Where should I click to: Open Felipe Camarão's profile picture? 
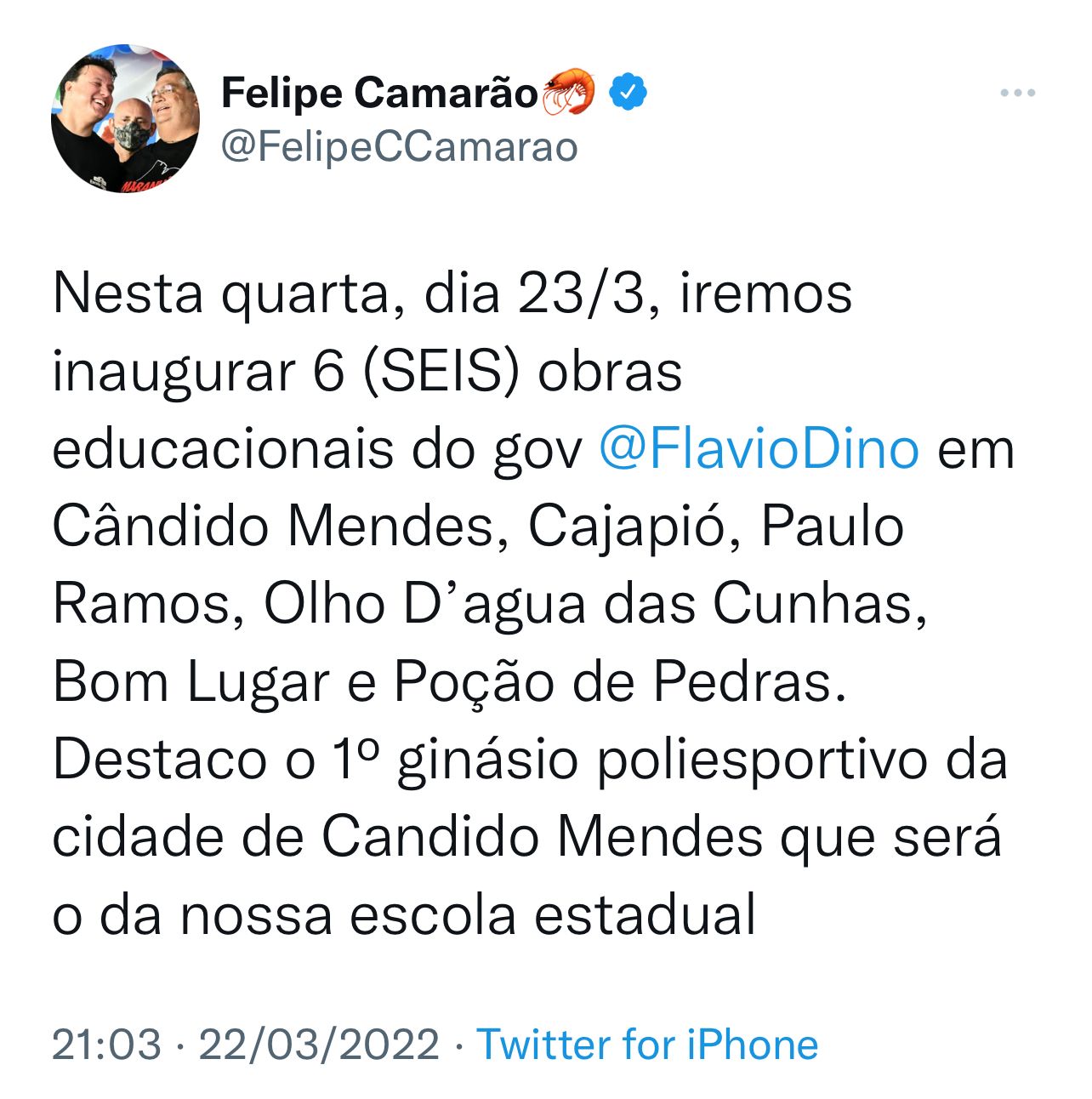pos(125,118)
